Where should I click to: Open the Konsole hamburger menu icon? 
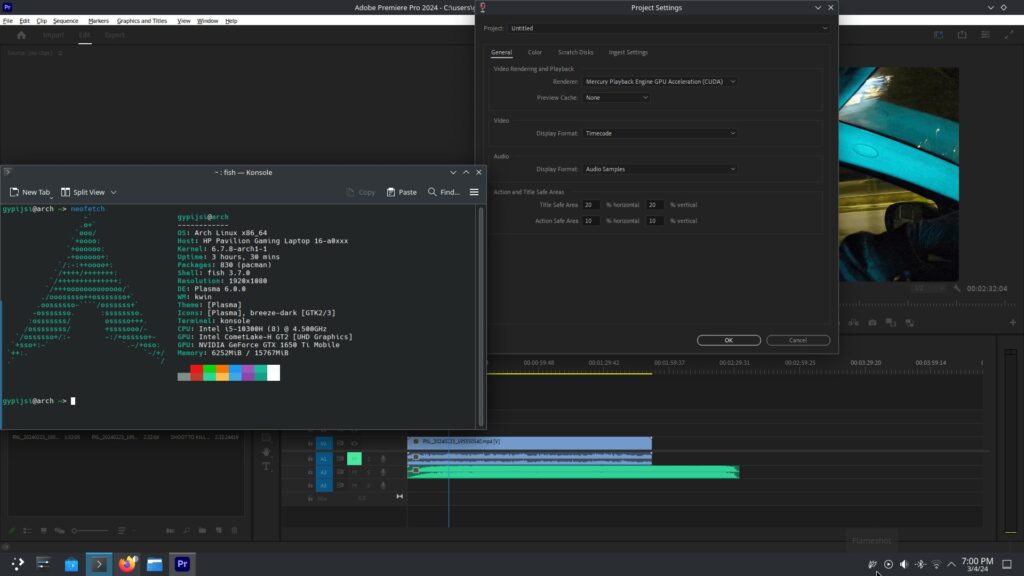tap(474, 192)
